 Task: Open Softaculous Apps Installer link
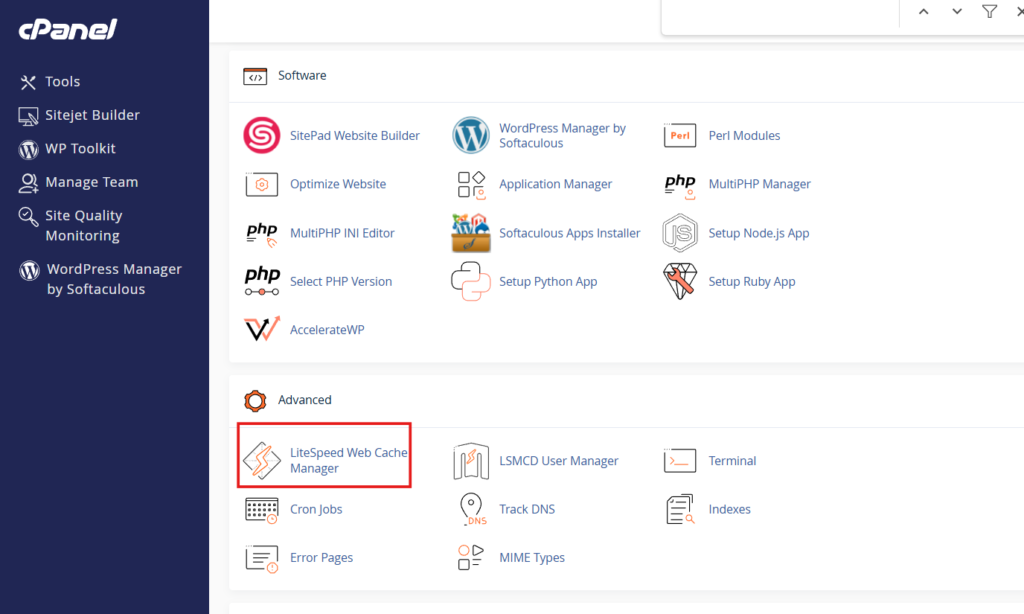coord(569,233)
